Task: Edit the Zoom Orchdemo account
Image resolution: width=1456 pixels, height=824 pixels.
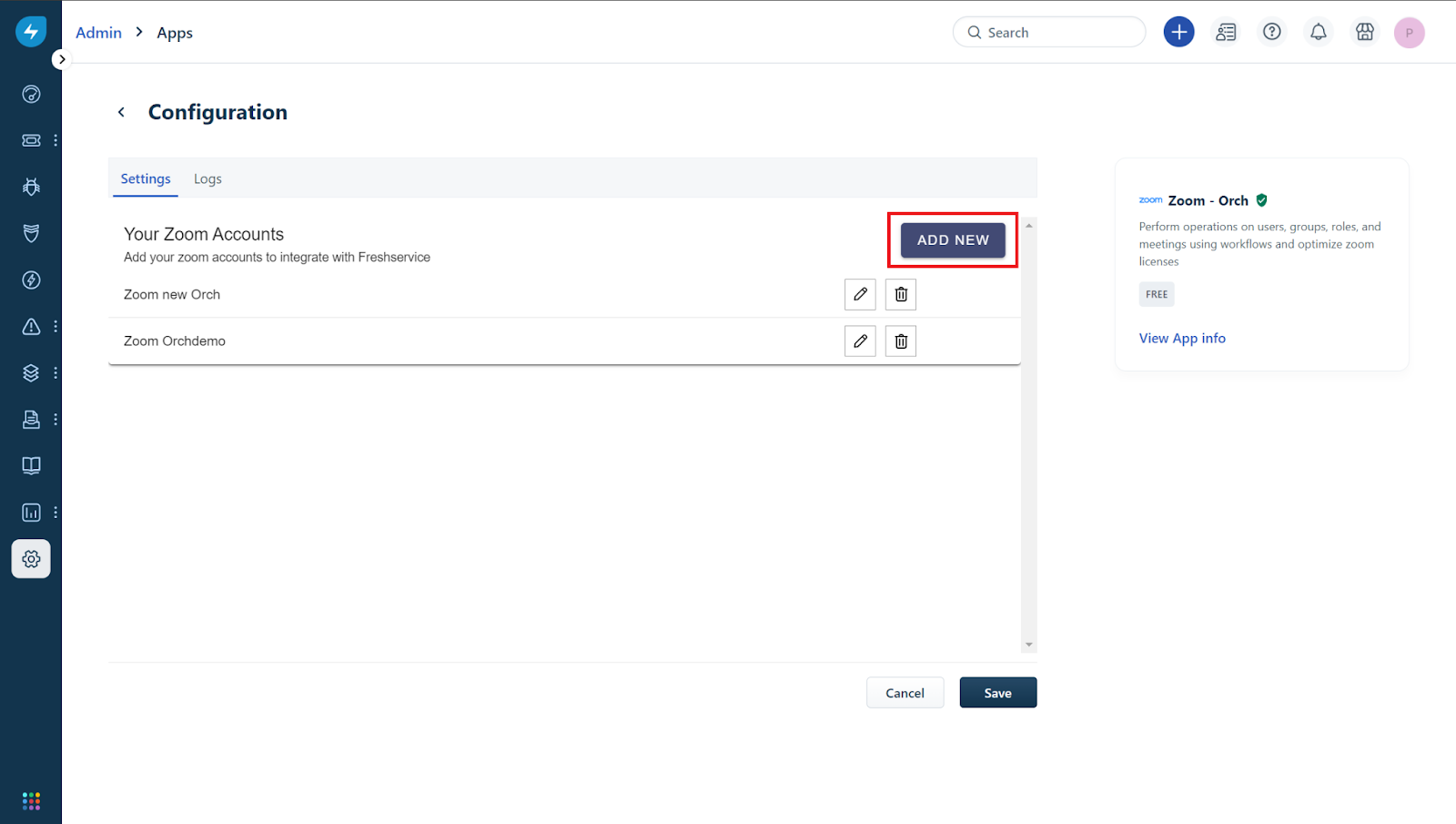Action: (x=860, y=341)
